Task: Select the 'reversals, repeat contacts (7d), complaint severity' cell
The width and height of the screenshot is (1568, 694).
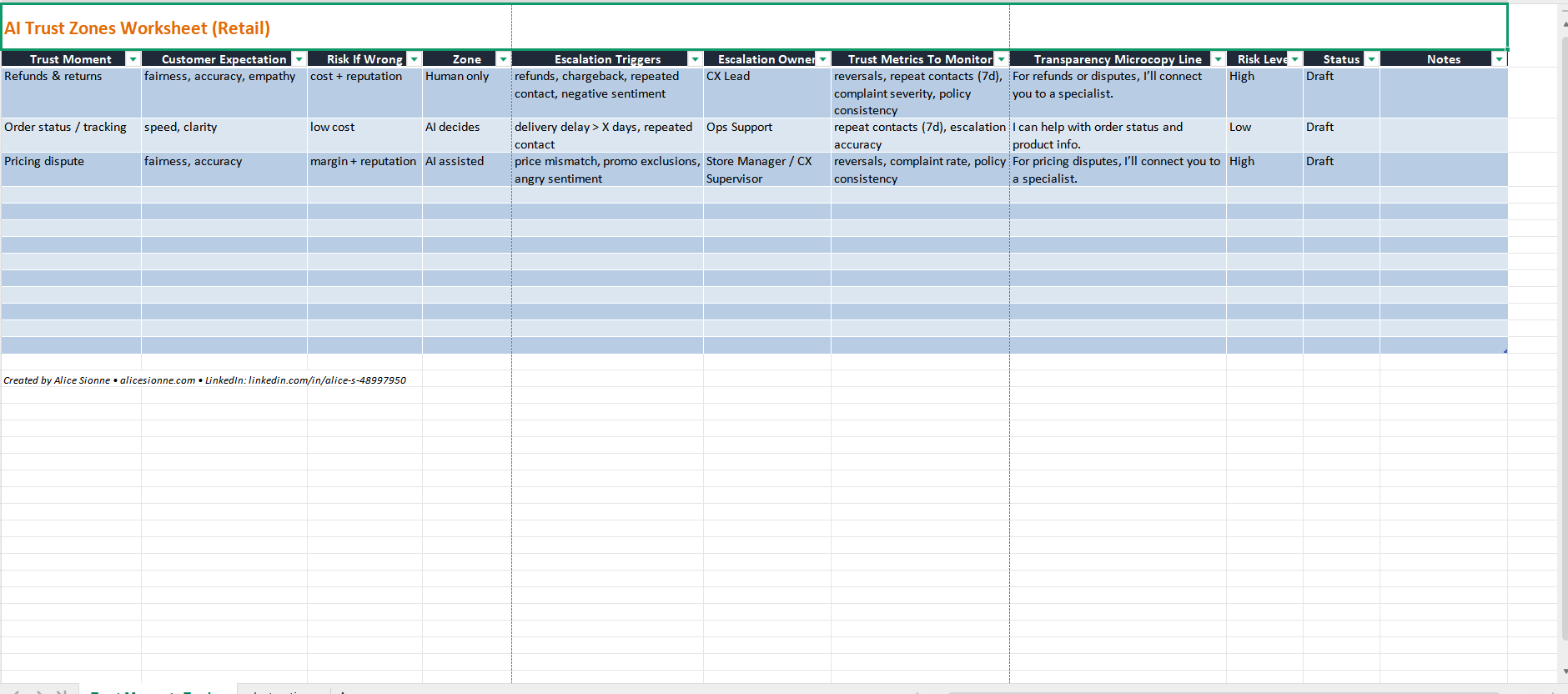Action: pos(920,93)
